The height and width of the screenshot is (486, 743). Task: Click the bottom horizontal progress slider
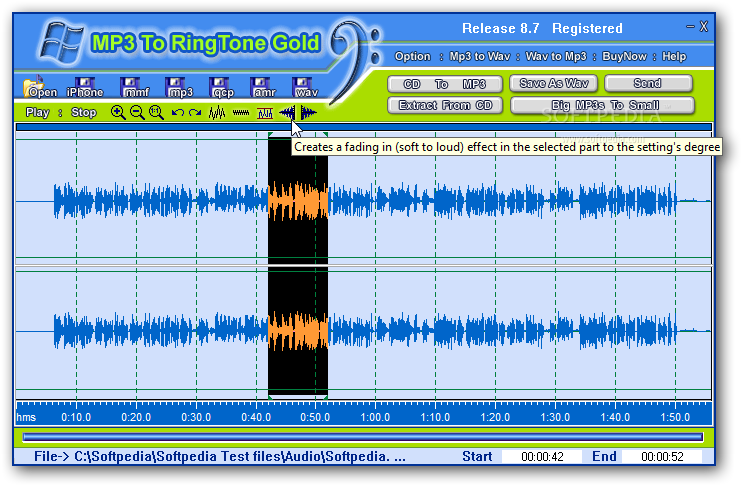click(363, 437)
